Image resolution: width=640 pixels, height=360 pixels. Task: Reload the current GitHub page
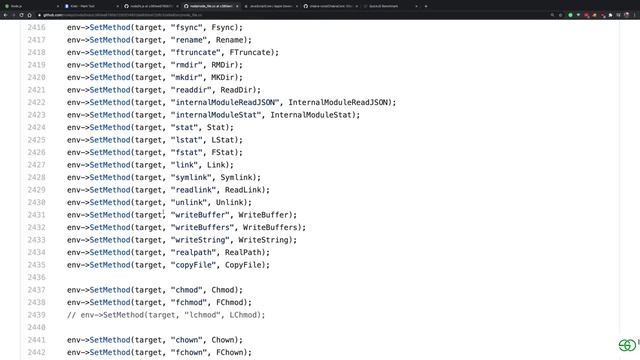21,15
